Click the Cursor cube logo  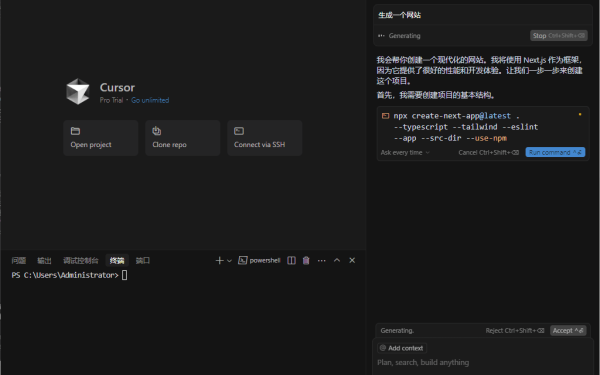tap(78, 91)
